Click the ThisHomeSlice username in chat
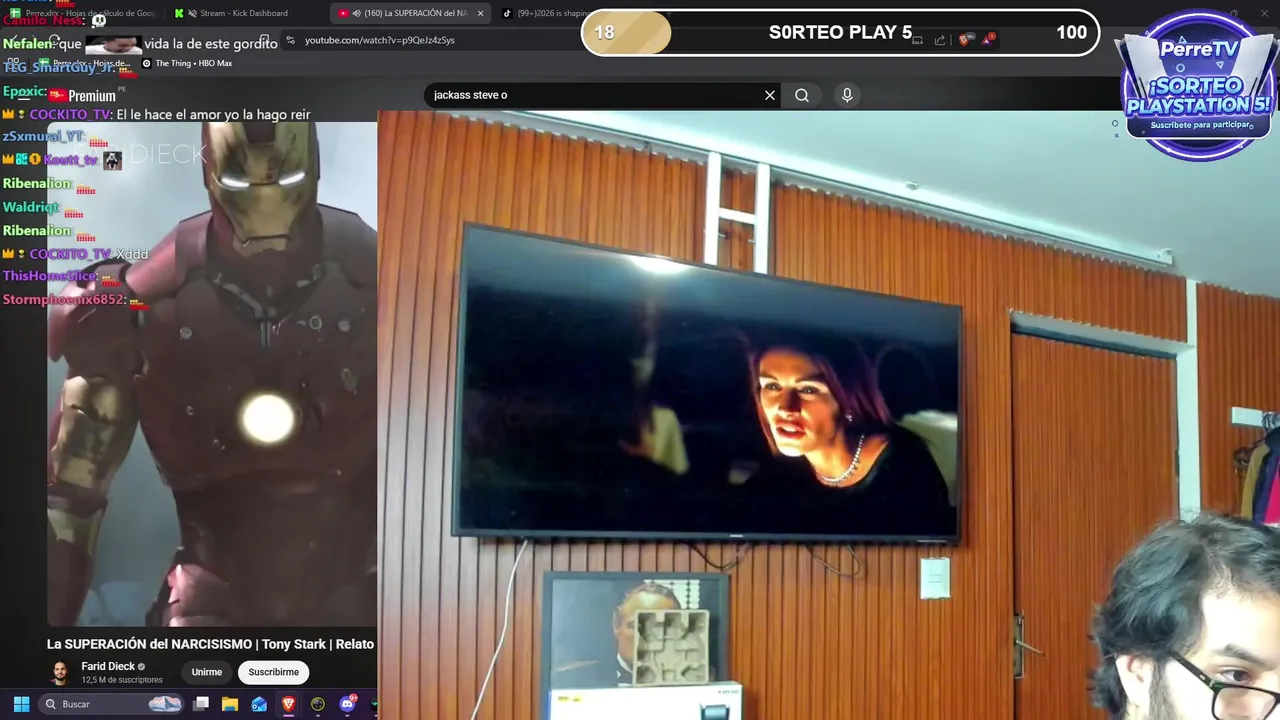The image size is (1280, 720). (x=50, y=276)
